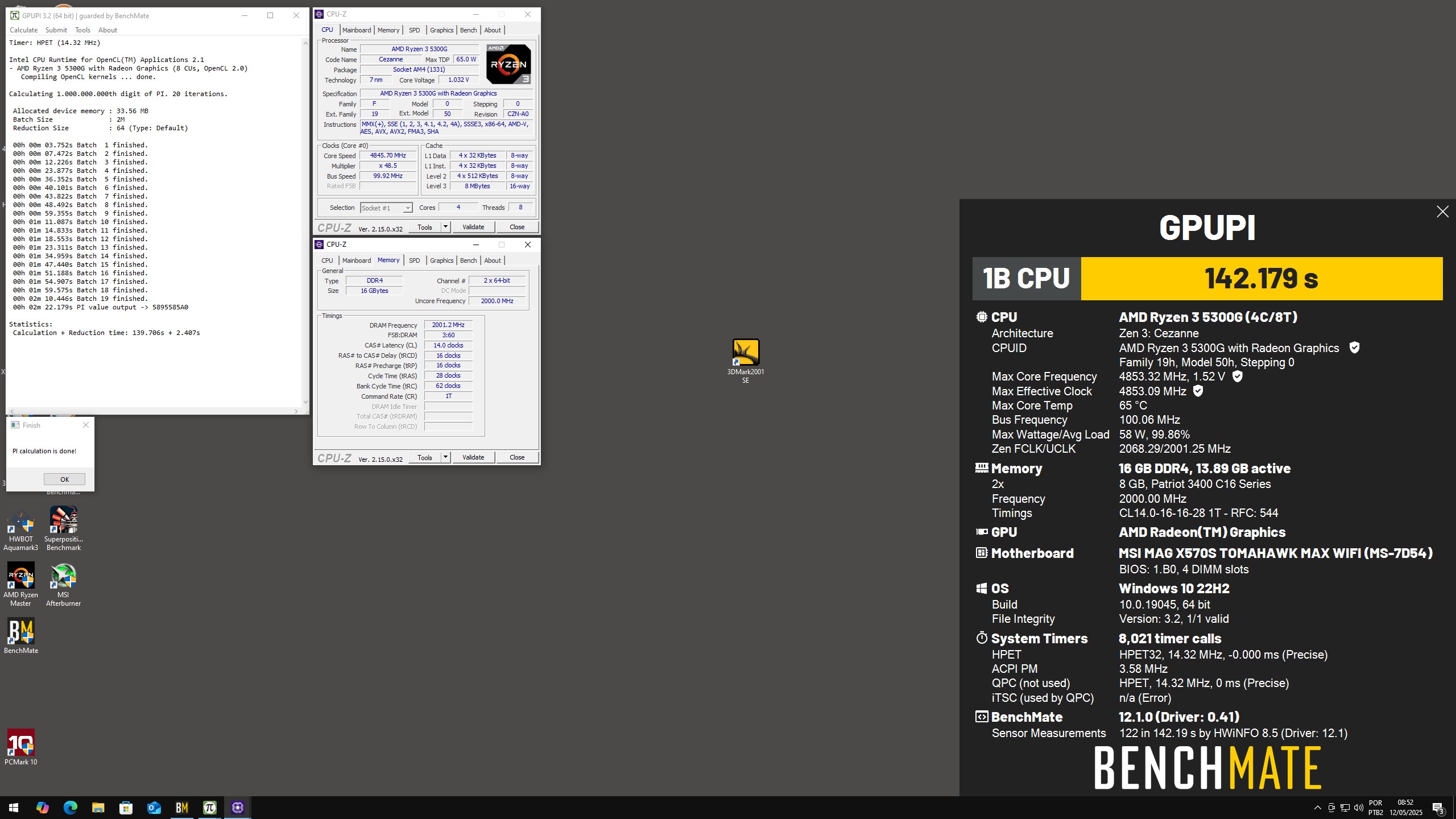Click Tools button in bottom CPU-Z window
1456x819 pixels.
coord(425,457)
